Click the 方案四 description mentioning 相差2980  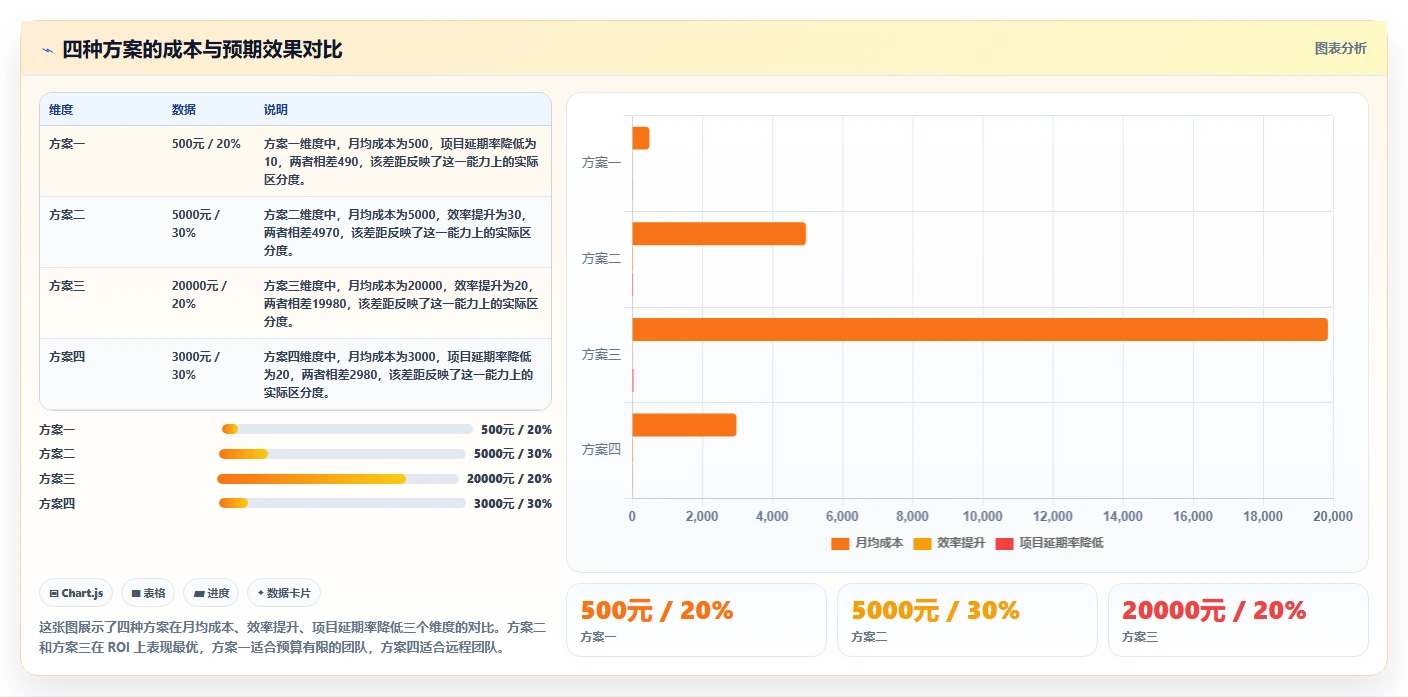(399, 375)
